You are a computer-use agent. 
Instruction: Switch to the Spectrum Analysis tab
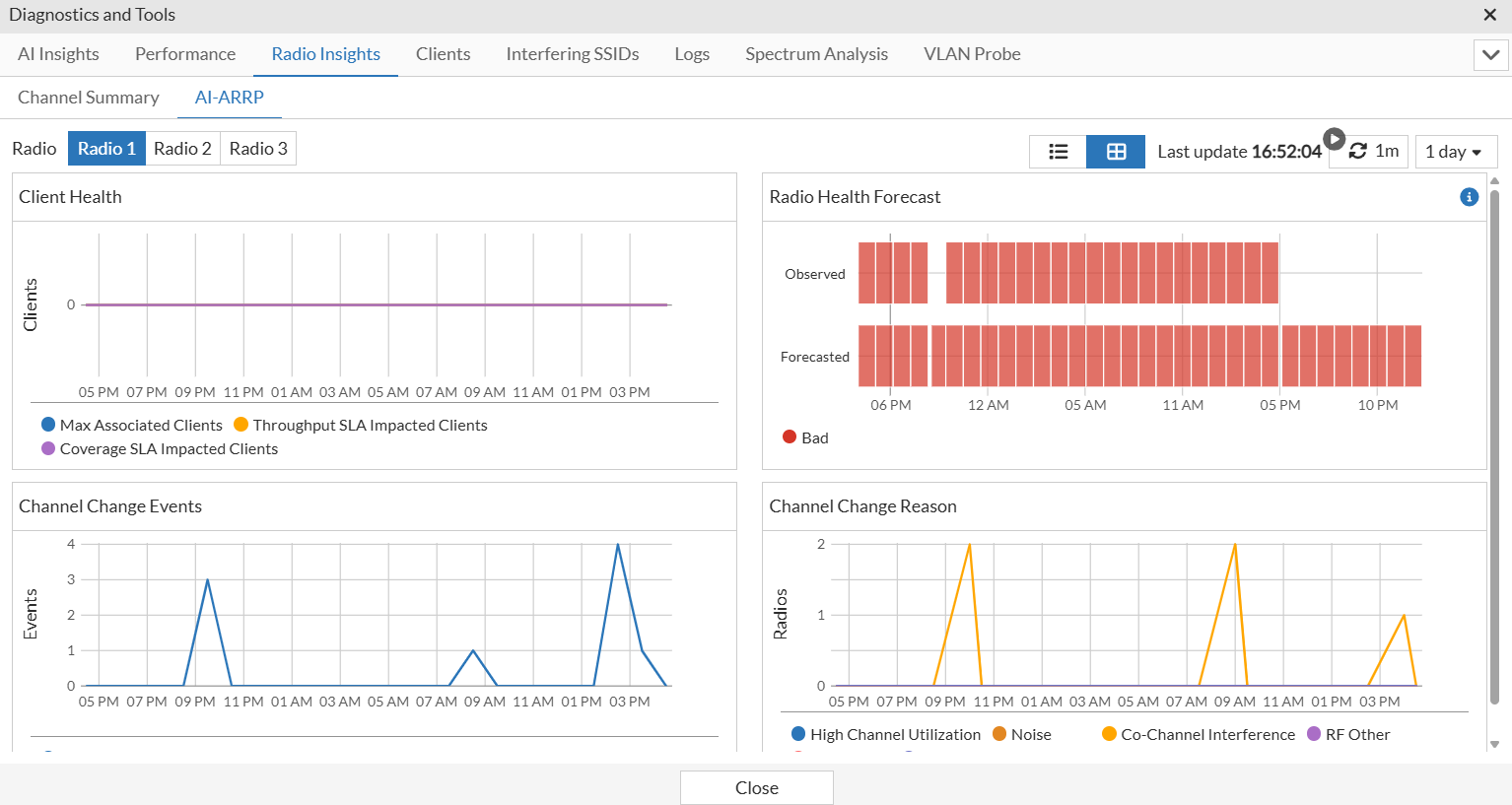tap(816, 54)
